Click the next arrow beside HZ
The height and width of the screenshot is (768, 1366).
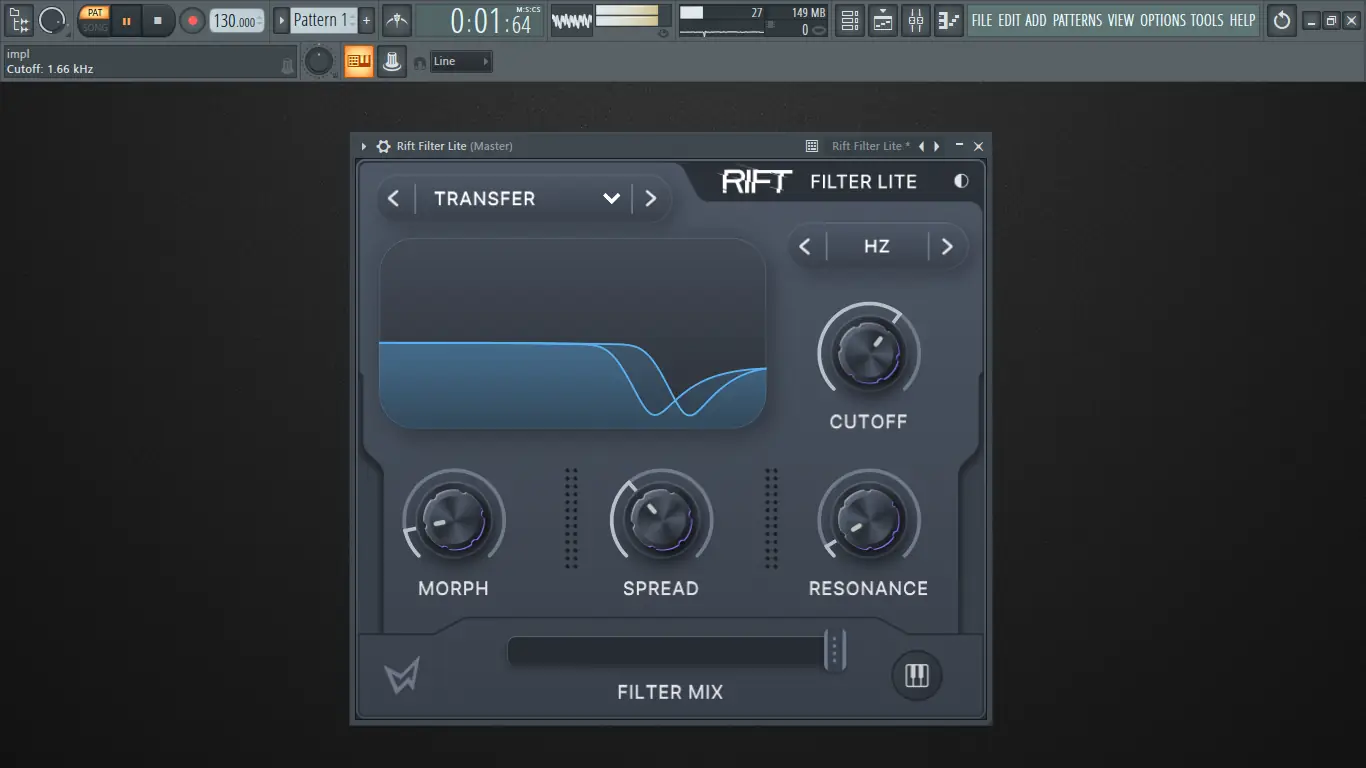click(x=946, y=246)
